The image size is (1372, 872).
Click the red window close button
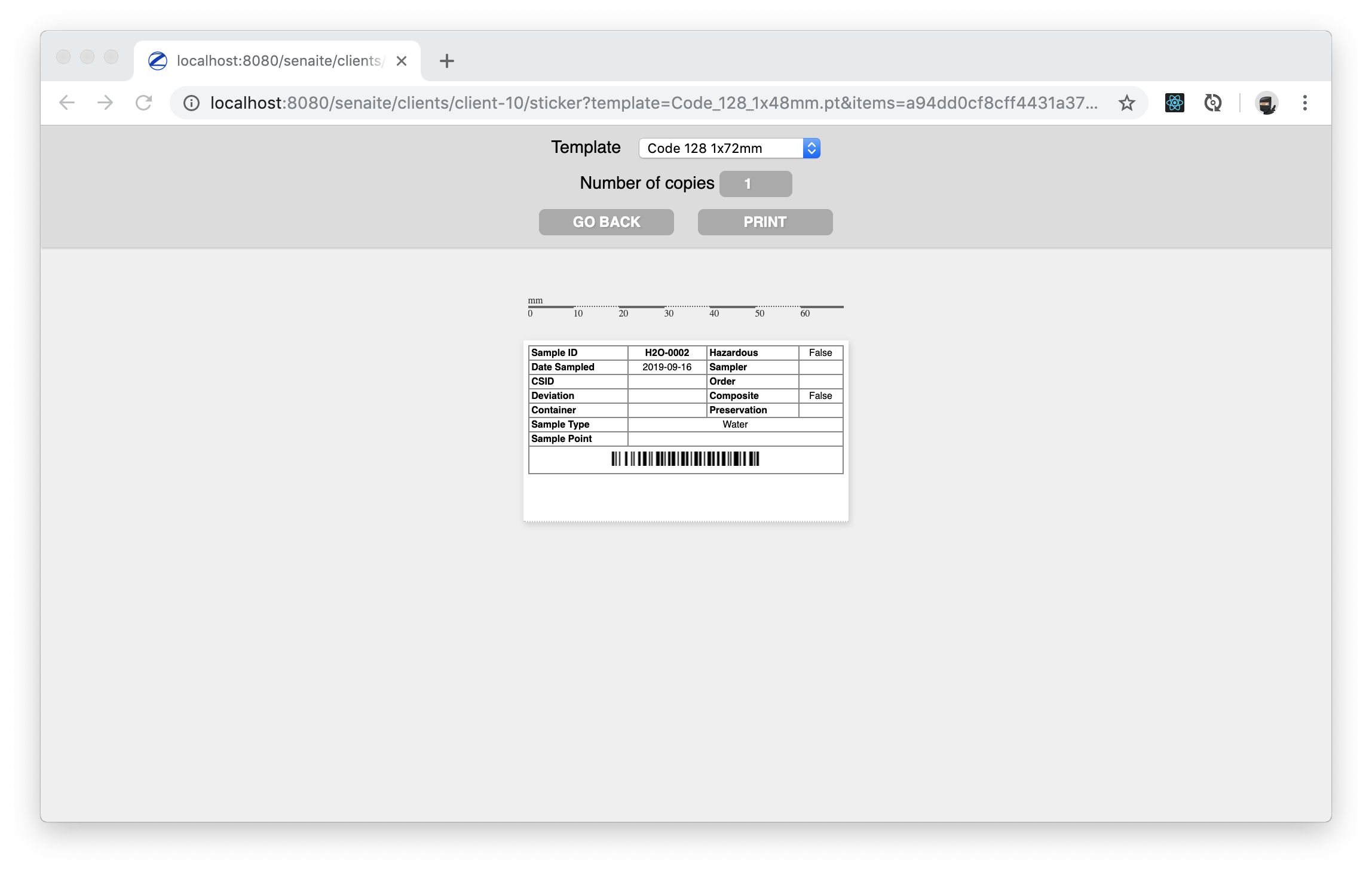coord(63,57)
